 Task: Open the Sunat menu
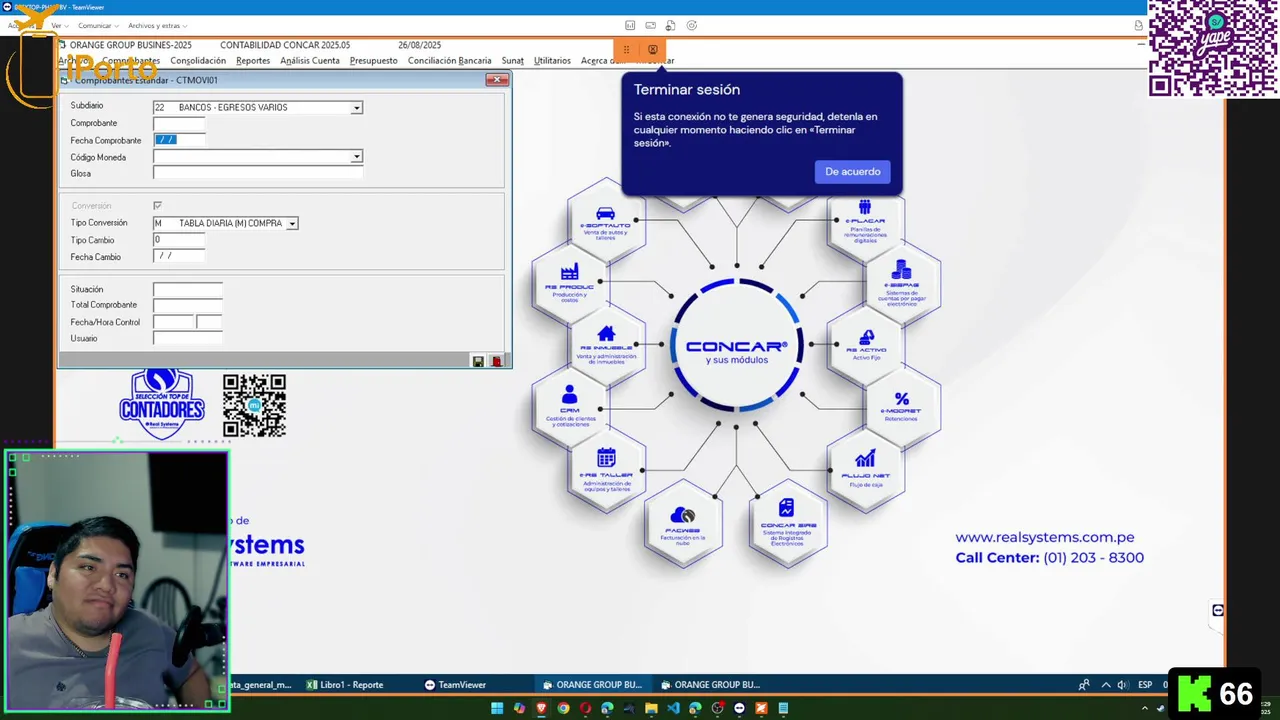pyautogui.click(x=512, y=60)
